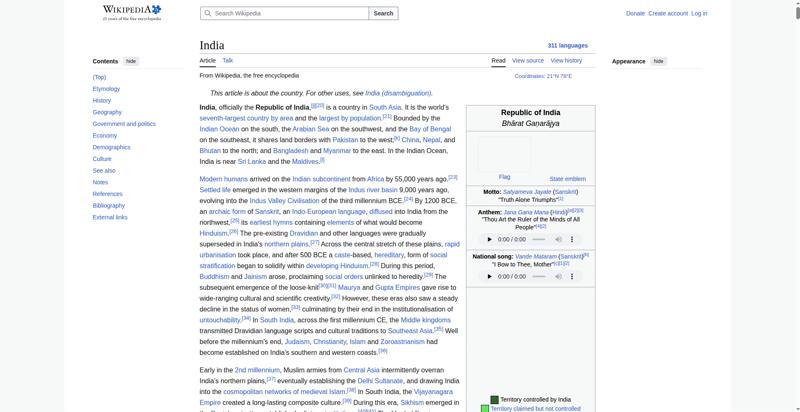Go to Notes section in contents
Viewport: 800px width, 412px height.
(100, 183)
